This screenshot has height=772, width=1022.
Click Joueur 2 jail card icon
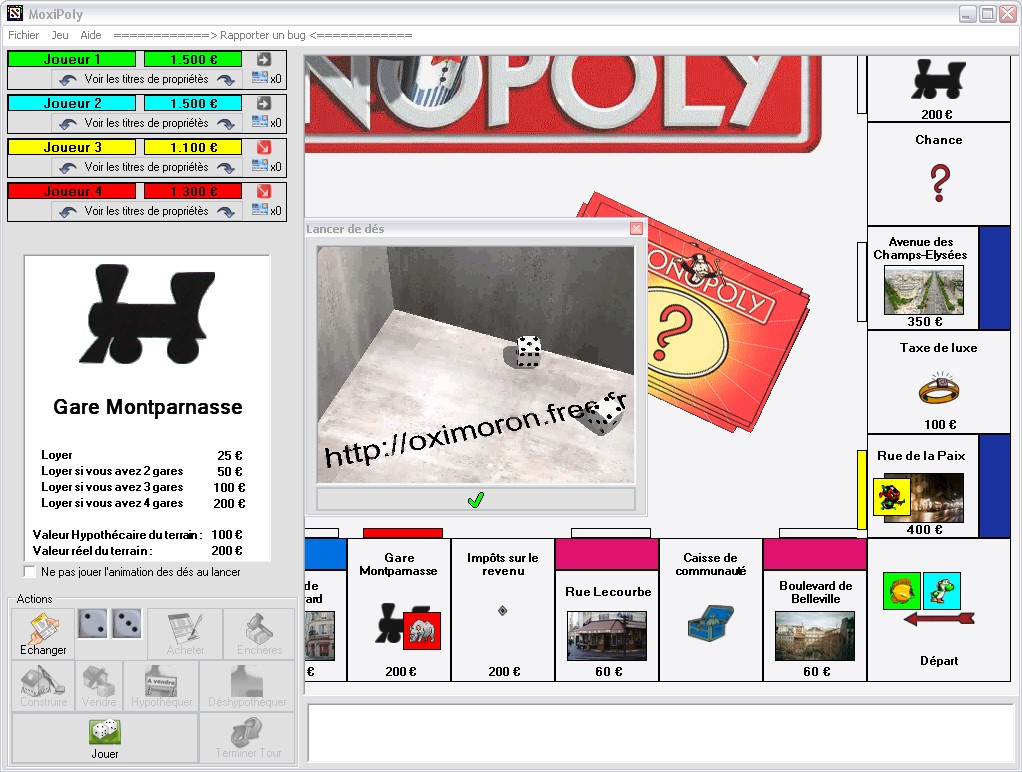point(260,122)
